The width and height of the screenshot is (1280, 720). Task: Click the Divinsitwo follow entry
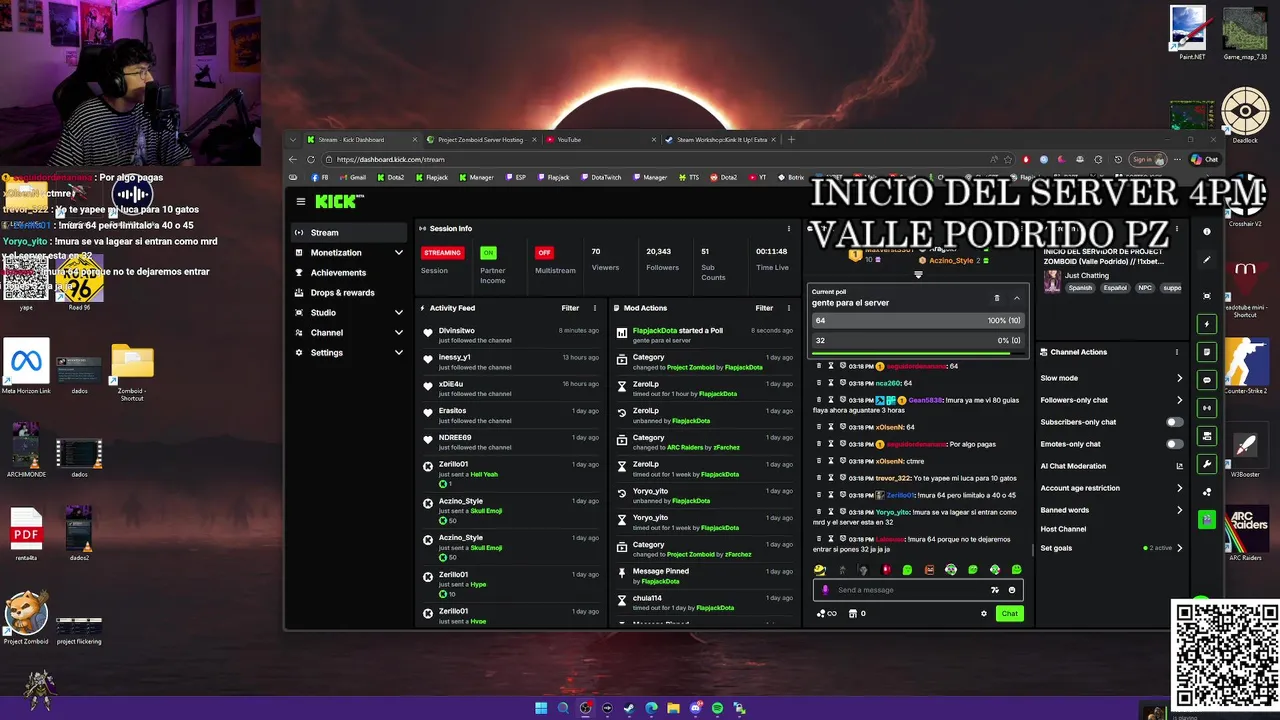[511, 335]
